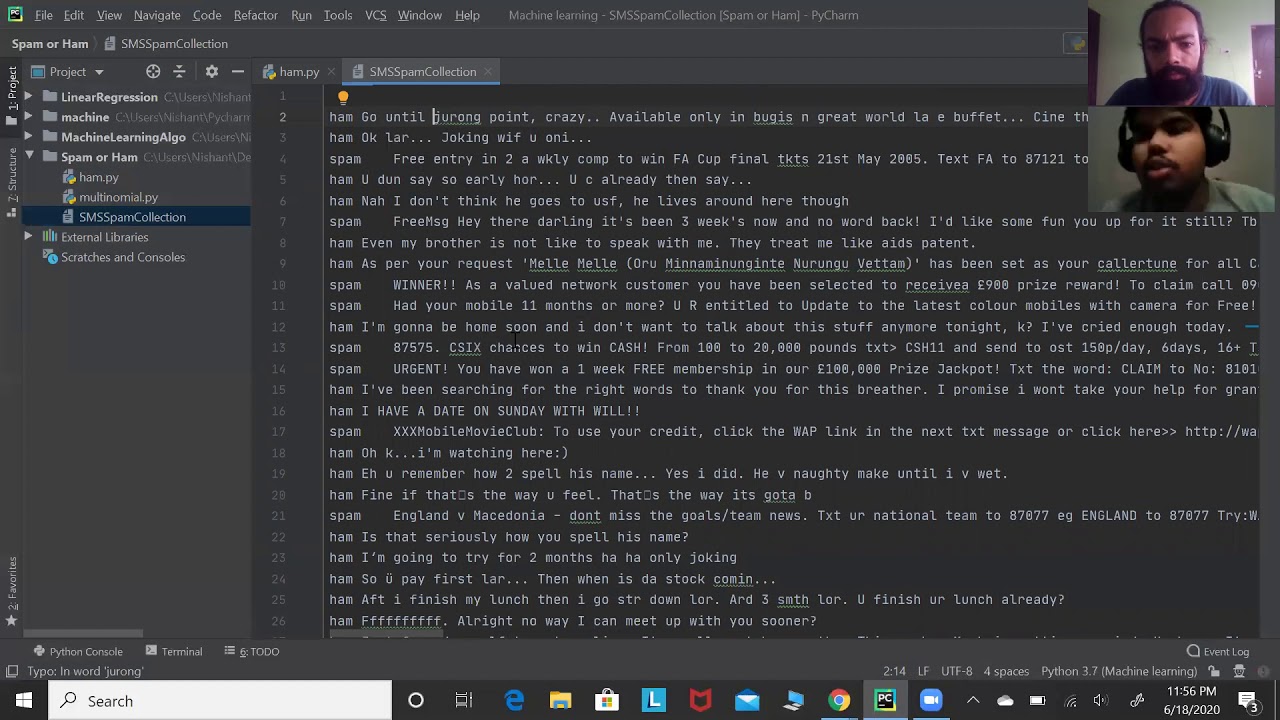The image size is (1280, 720).
Task: Open the Window menu
Action: (420, 15)
